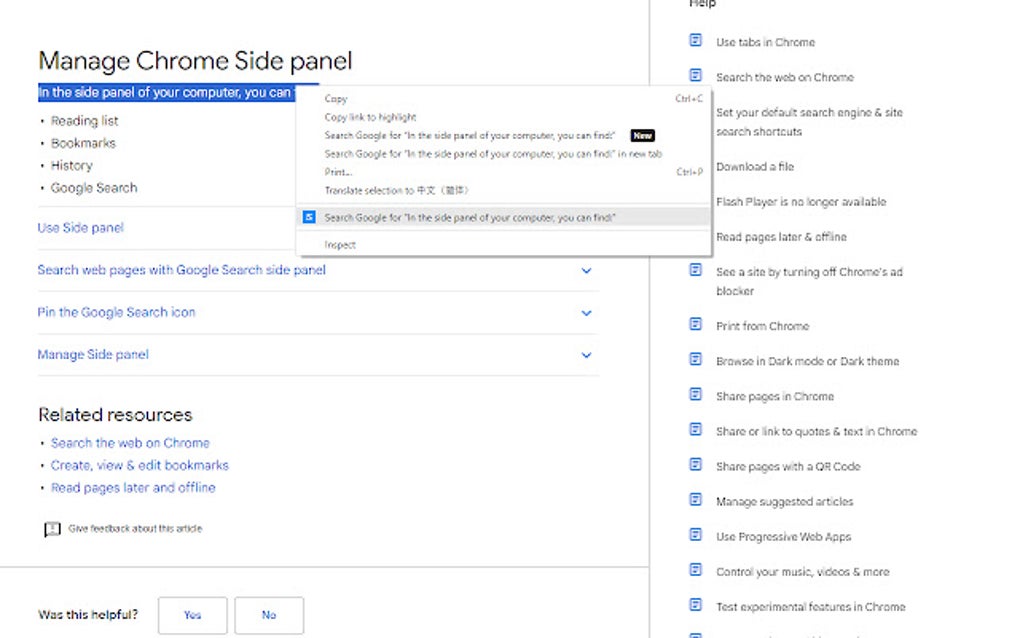The width and height of the screenshot is (1020, 638).
Task: Open the Create, view & edit bookmarks link
Action: coord(140,465)
